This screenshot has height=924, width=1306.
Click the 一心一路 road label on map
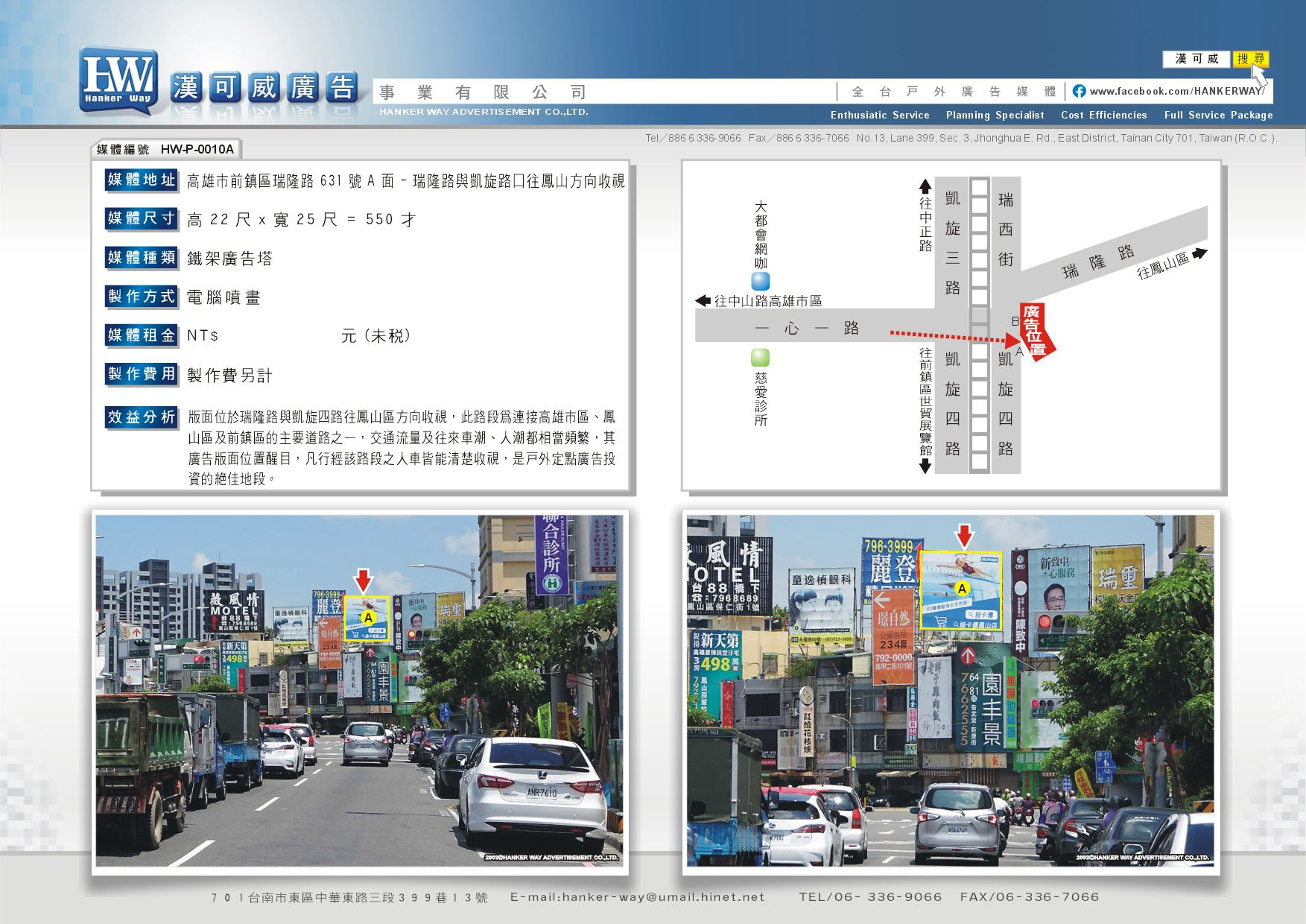point(807,328)
